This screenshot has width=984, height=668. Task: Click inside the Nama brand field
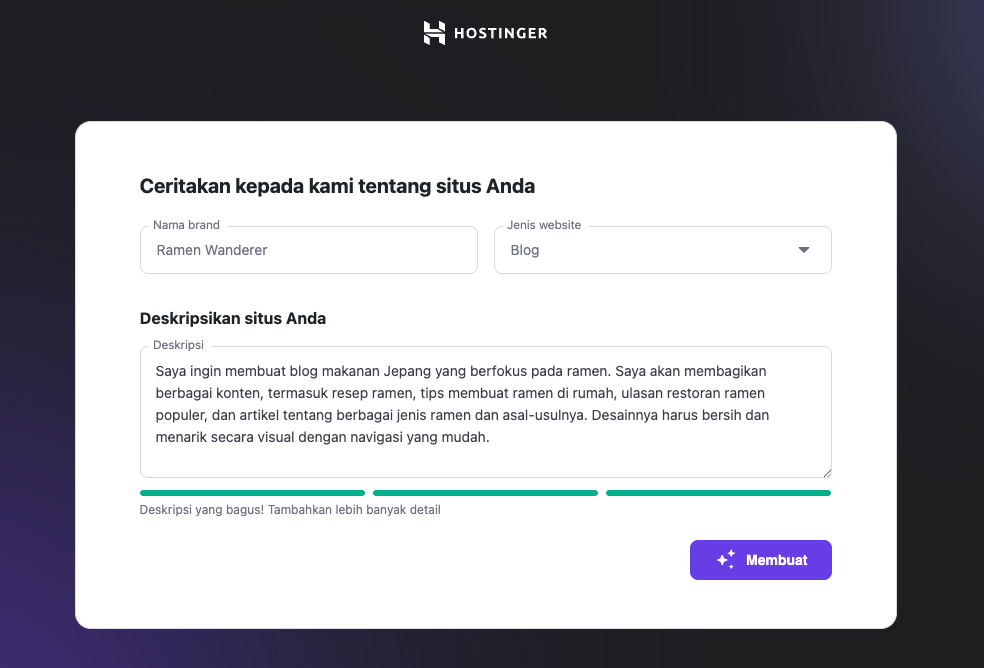coord(308,250)
